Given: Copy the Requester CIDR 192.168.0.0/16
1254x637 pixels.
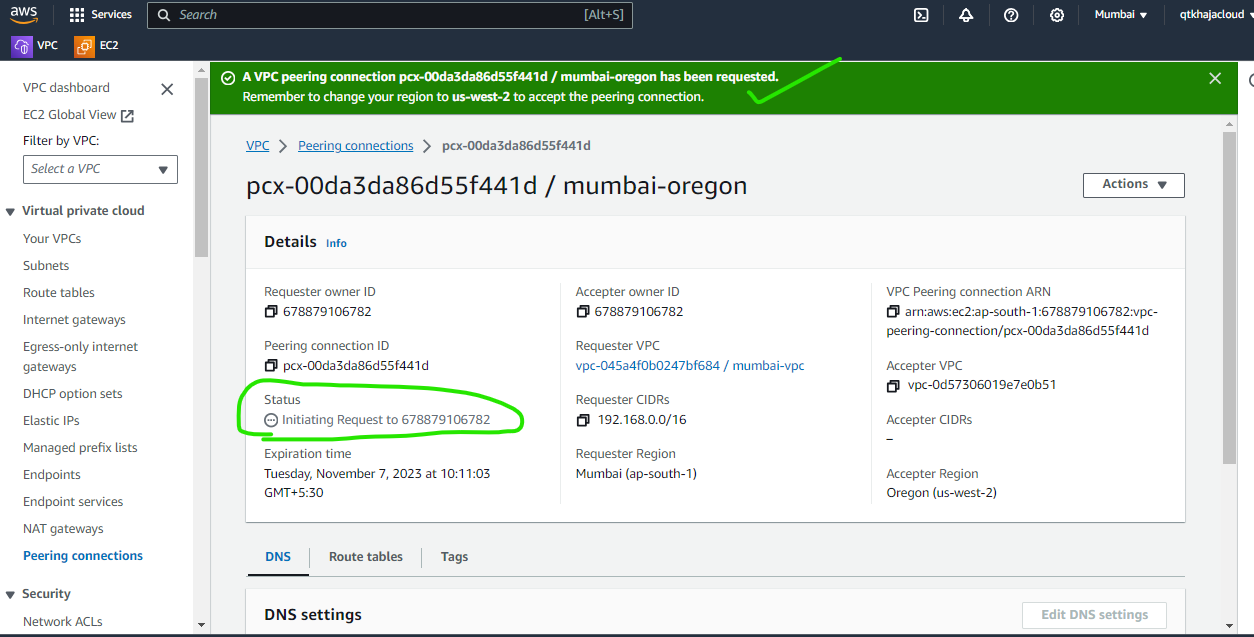Looking at the screenshot, I should coord(583,420).
